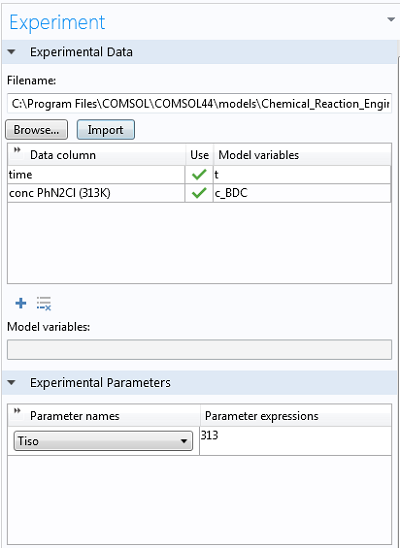Click the Filename path input field
This screenshot has height=548, width=400.
pos(199,103)
